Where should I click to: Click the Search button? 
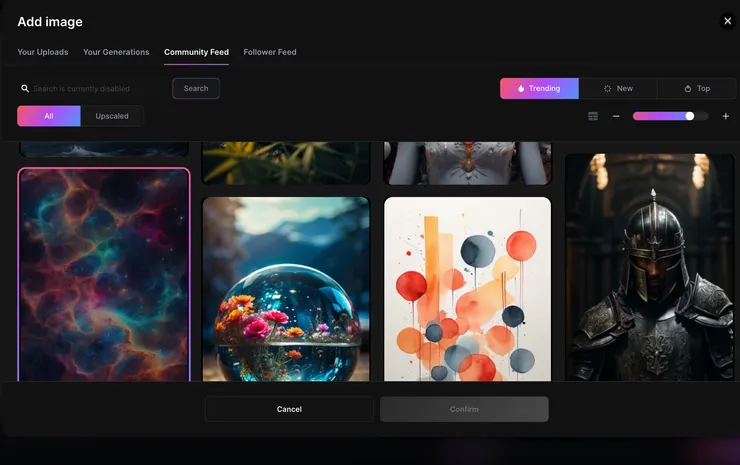pos(196,88)
